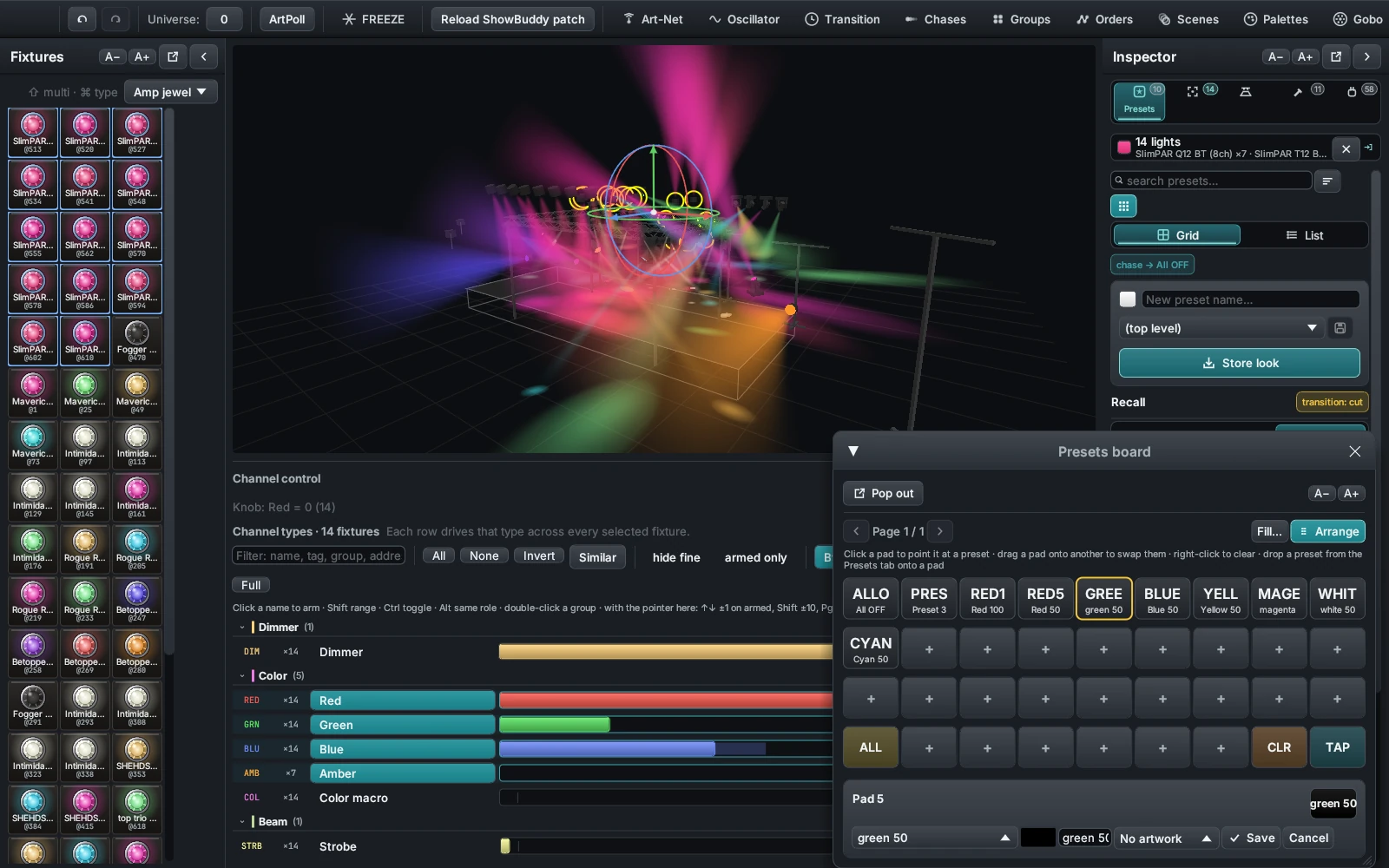Click the search presets field
Viewport: 1389px width, 868px height.
[x=1212, y=181]
